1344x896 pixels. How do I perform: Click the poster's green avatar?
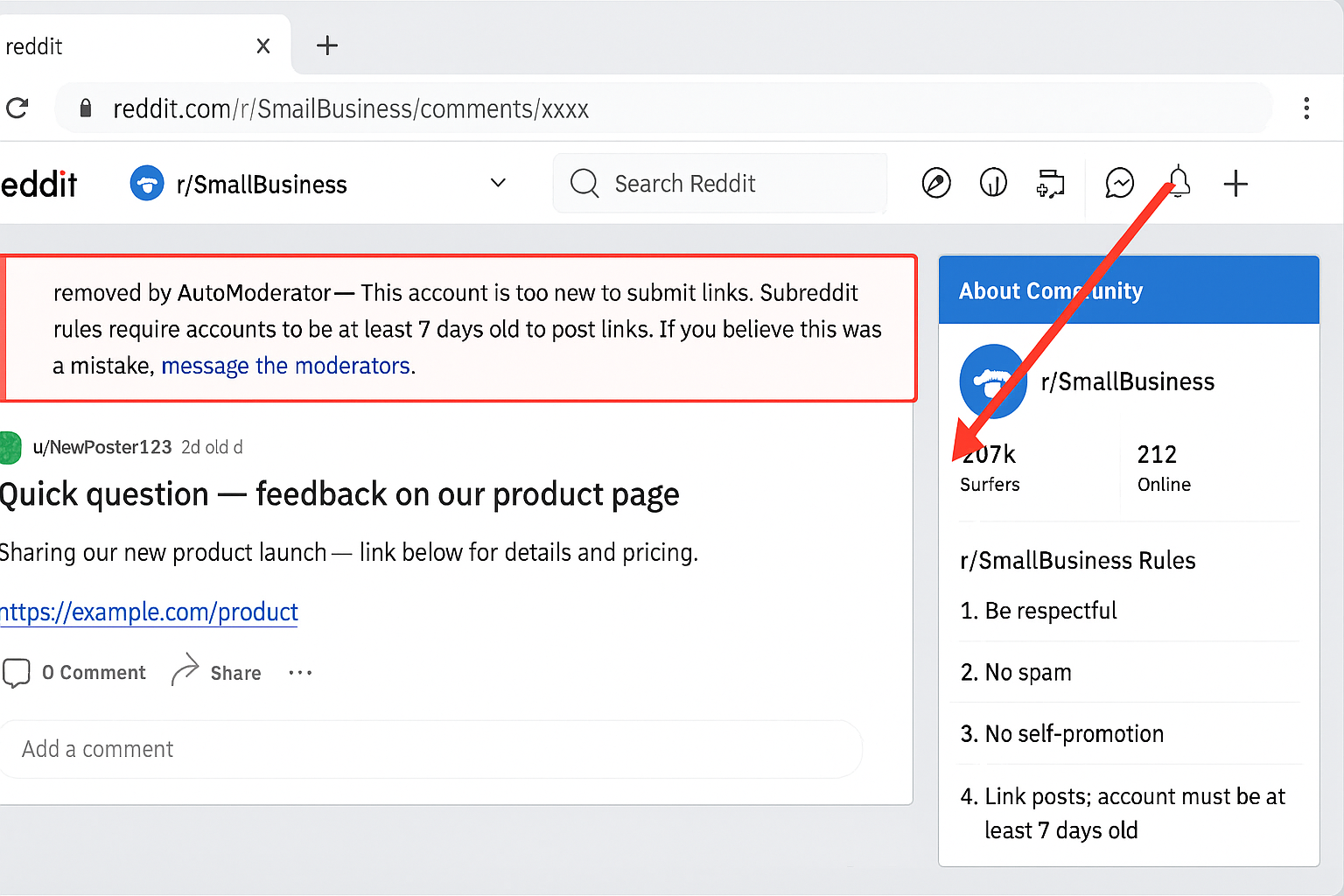[10, 447]
